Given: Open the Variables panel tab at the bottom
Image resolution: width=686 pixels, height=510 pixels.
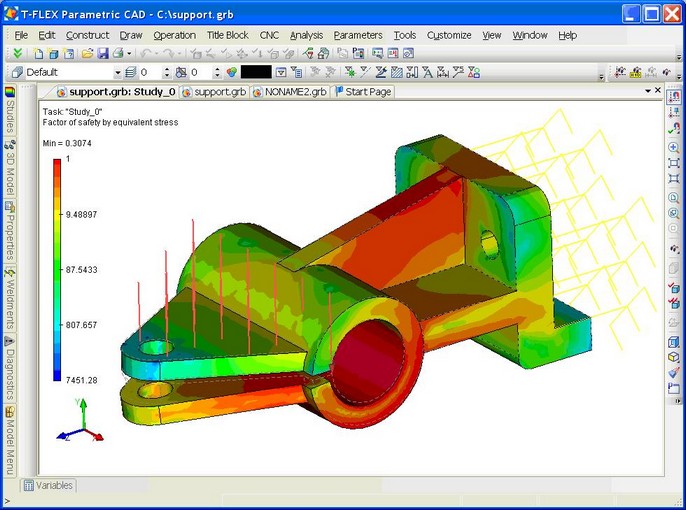Looking at the screenshot, I should 48,486.
